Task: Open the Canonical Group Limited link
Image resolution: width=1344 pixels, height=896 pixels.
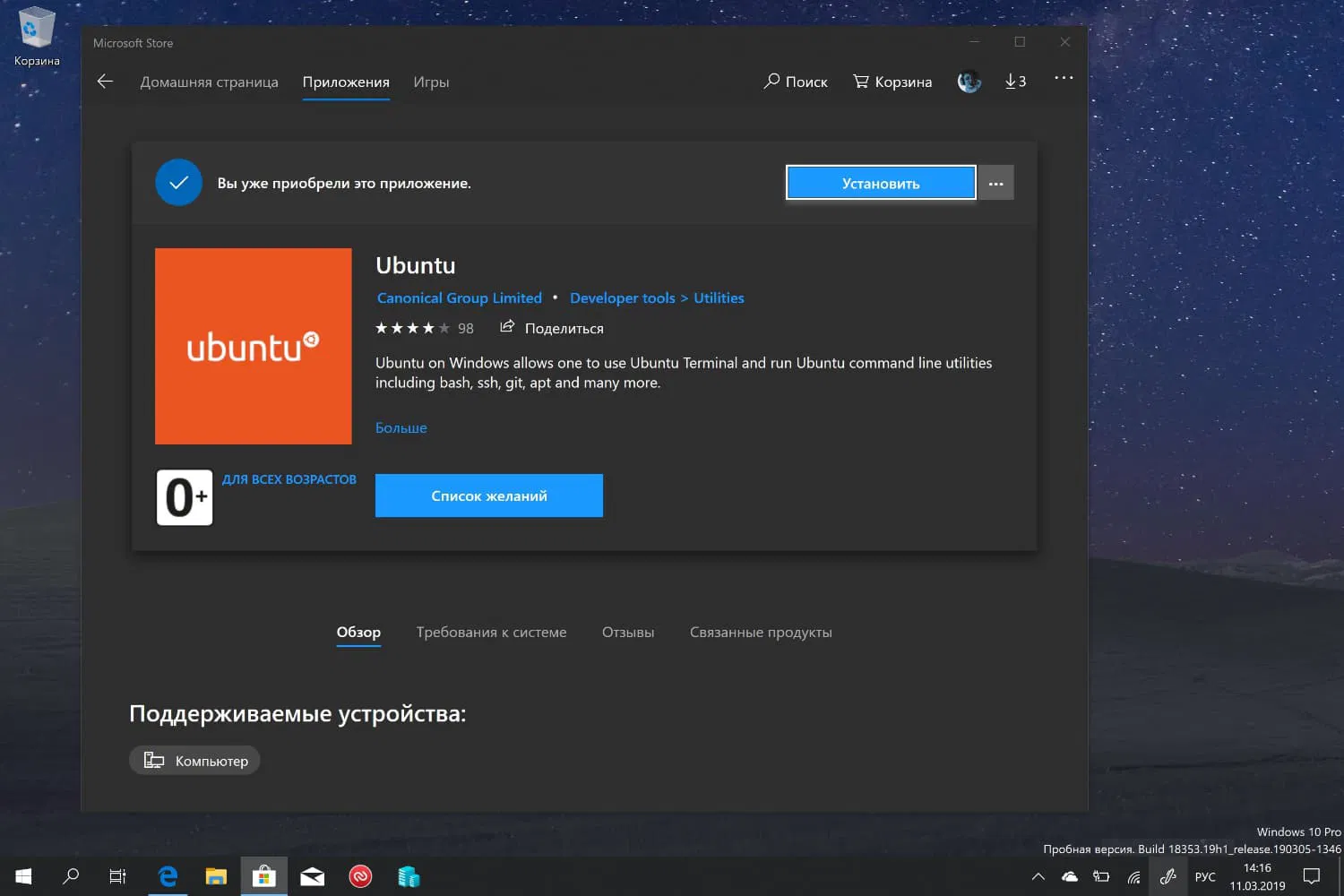Action: coord(459,297)
